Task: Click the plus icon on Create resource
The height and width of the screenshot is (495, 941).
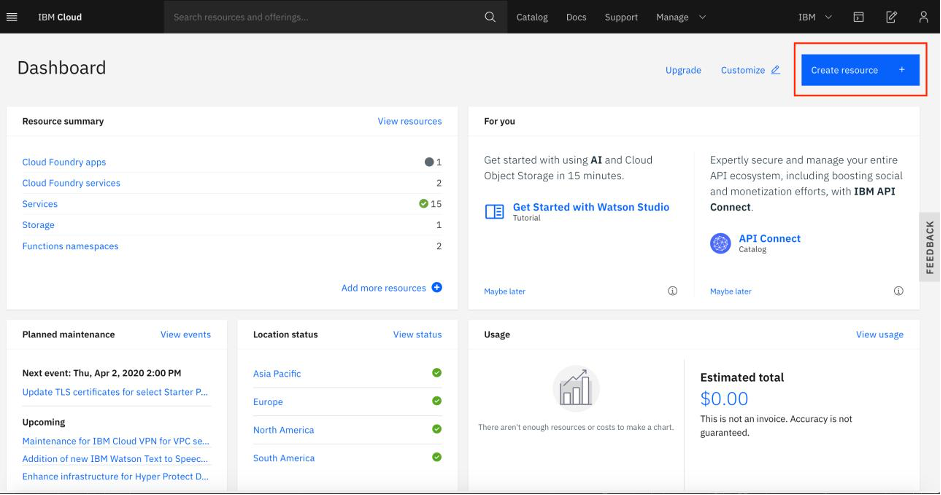Action: (901, 70)
